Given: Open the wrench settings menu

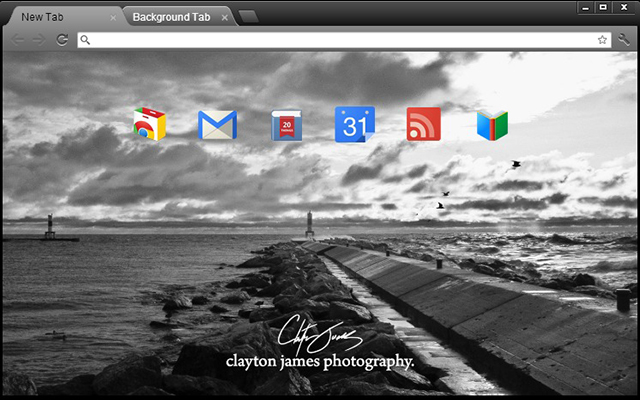Looking at the screenshot, I should click(625, 40).
